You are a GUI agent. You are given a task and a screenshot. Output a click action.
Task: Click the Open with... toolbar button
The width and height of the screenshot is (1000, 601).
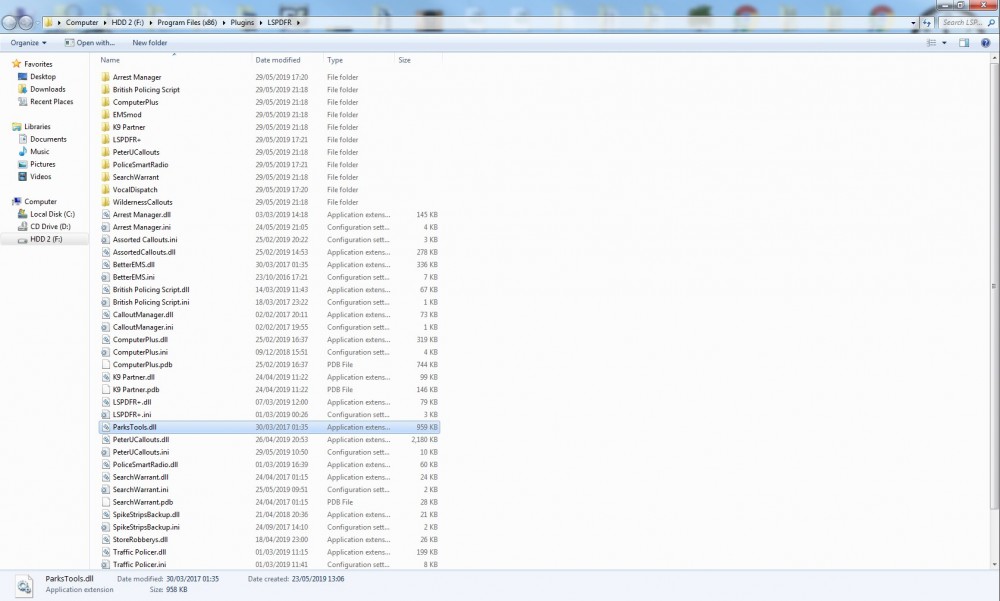pyautogui.click(x=90, y=43)
